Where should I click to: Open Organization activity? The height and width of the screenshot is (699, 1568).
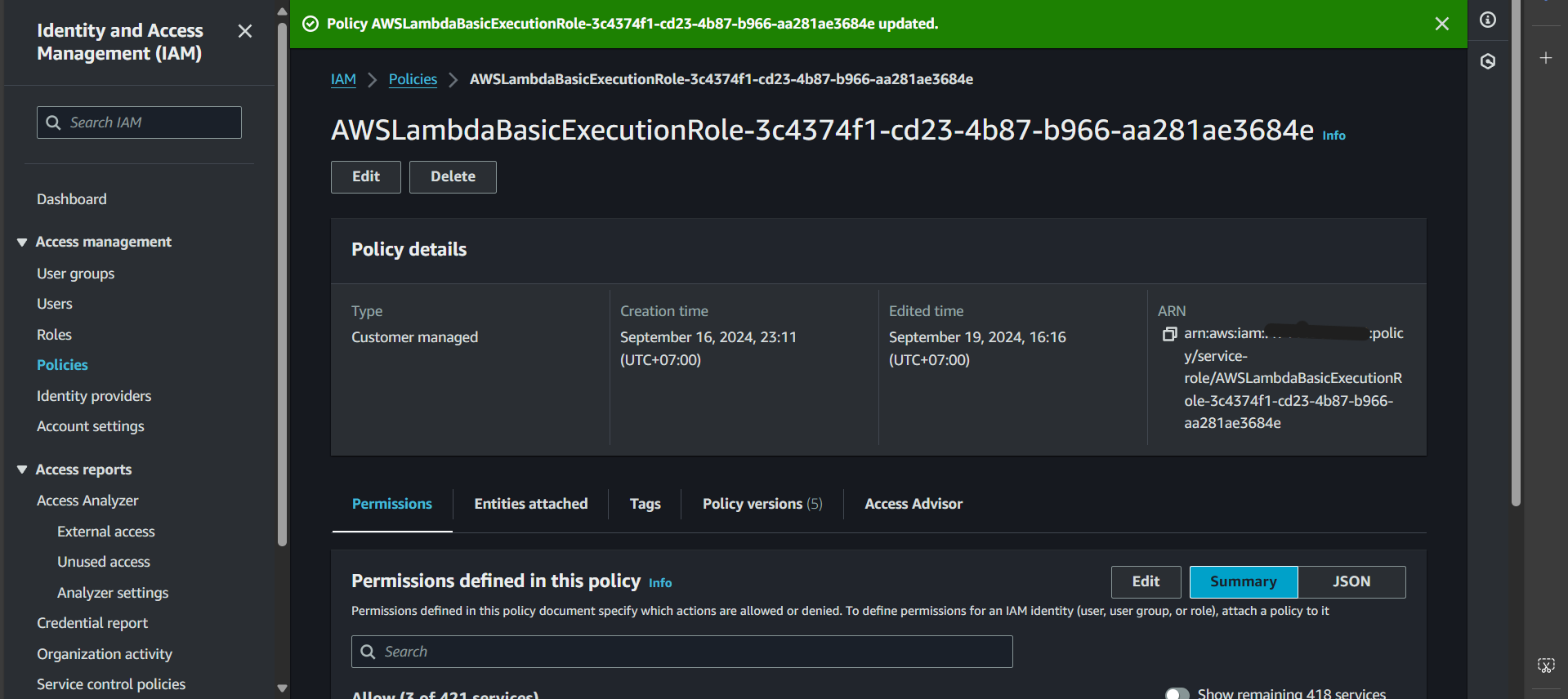pos(105,654)
